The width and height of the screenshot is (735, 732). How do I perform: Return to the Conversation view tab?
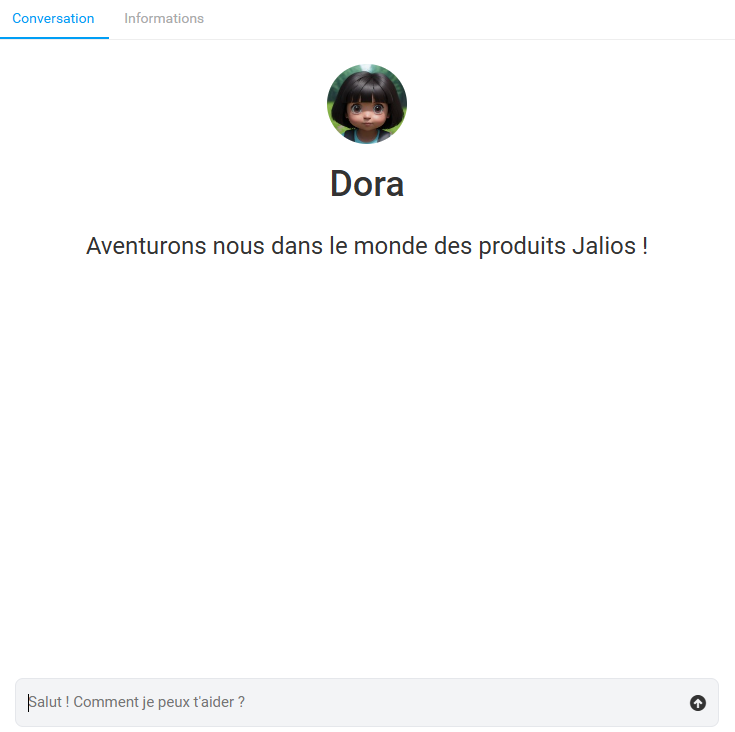tap(53, 18)
